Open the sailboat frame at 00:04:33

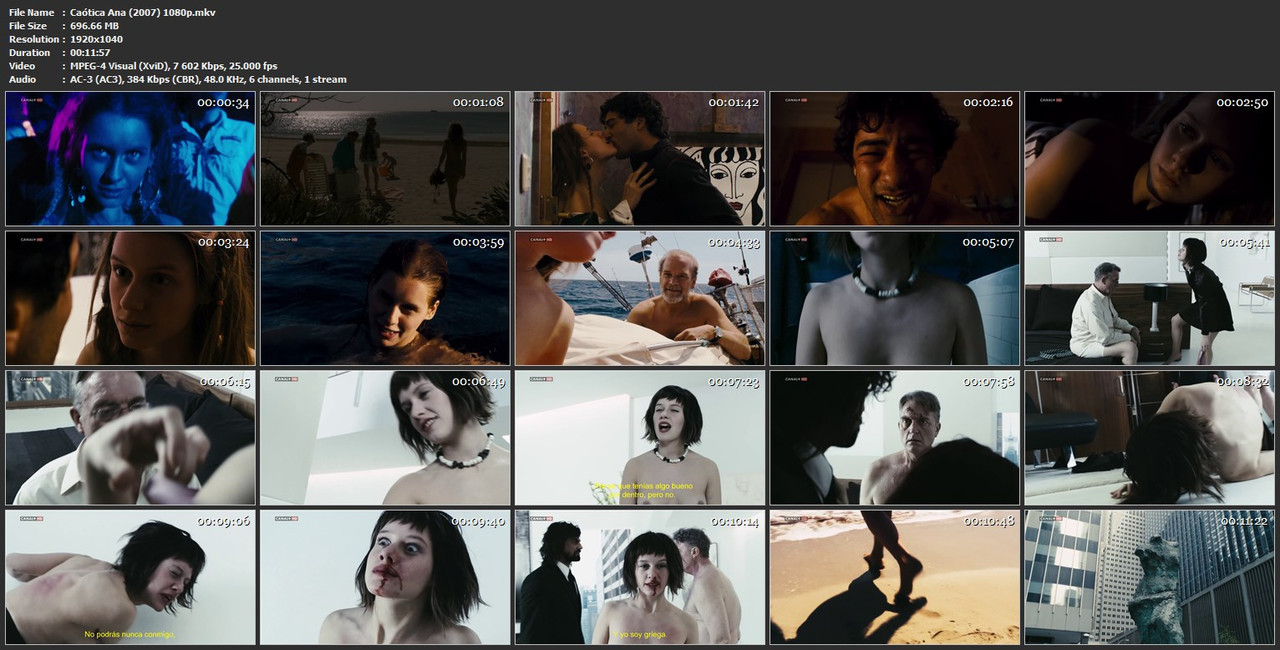(640, 299)
